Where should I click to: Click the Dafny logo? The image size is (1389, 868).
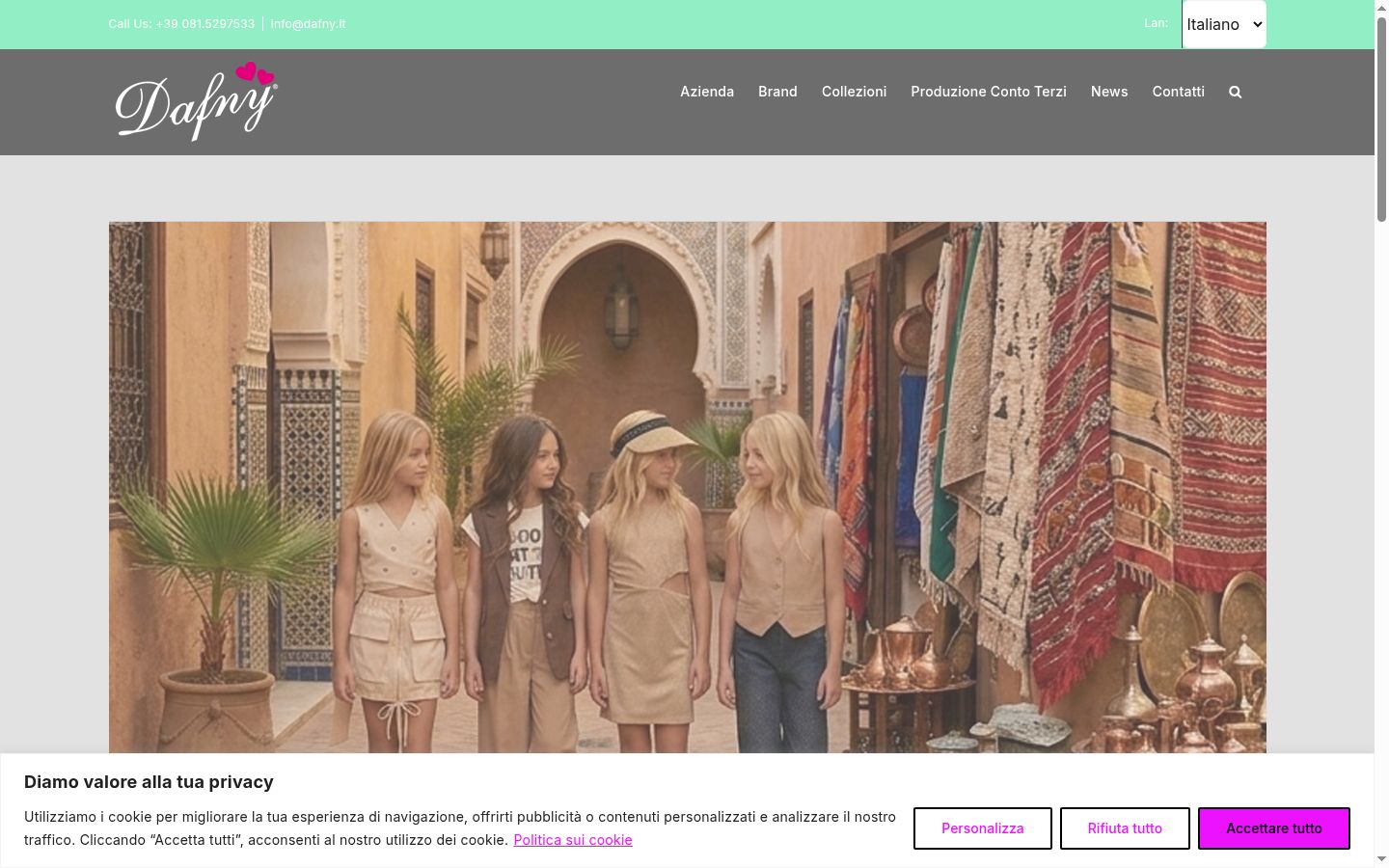coord(197,101)
